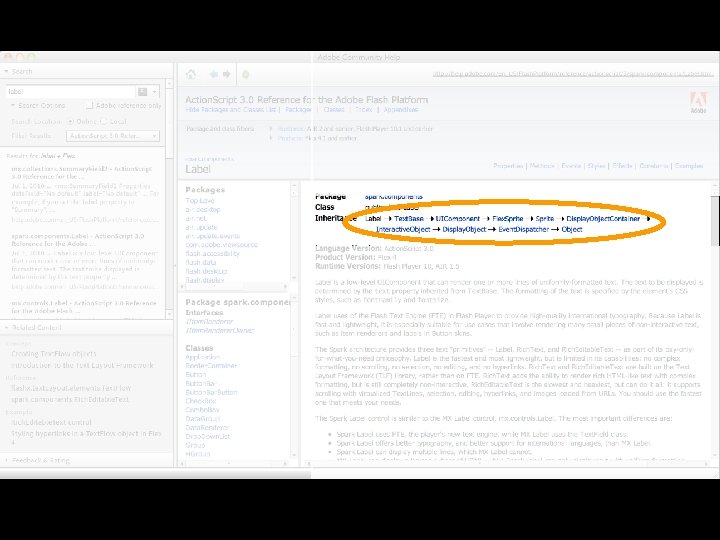Viewport: 720px width, 540px height.
Task: Open the spark.components.Label search result
Action: point(78,240)
